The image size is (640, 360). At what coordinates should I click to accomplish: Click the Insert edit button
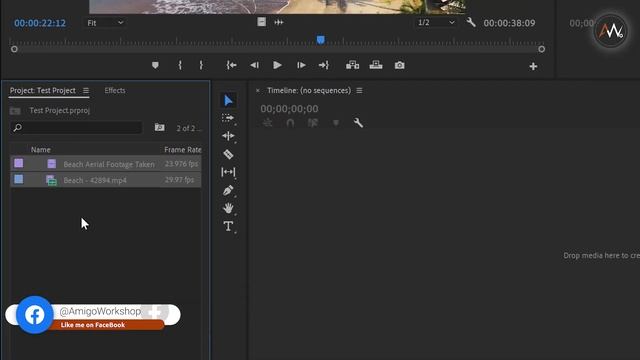point(353,65)
